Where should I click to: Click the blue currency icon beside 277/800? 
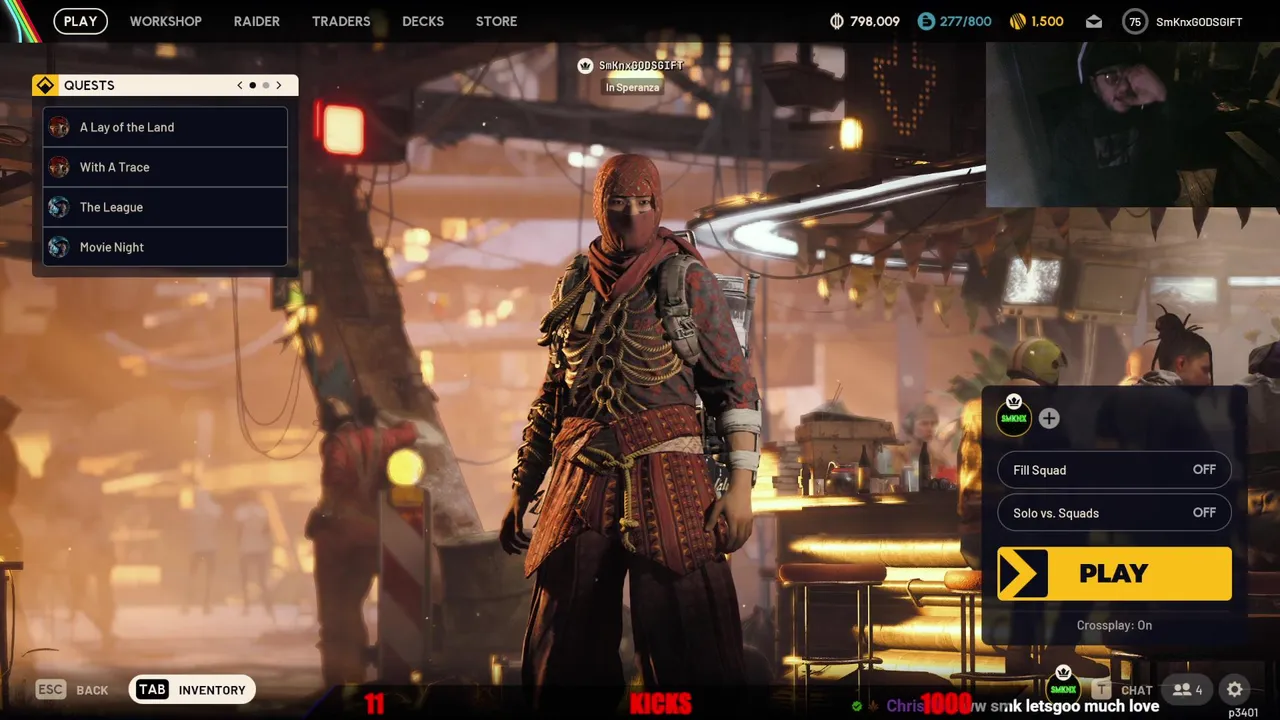point(926,21)
